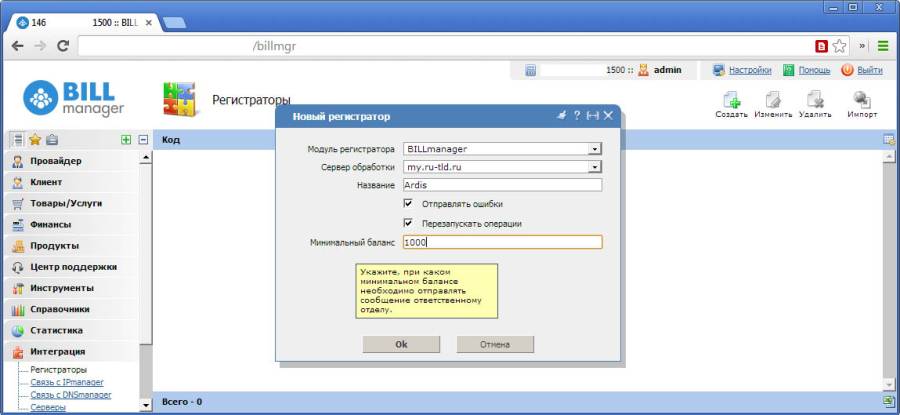Click the export icon in bottom-right footer
Image resolution: width=900 pixels, height=415 pixels.
point(889,401)
